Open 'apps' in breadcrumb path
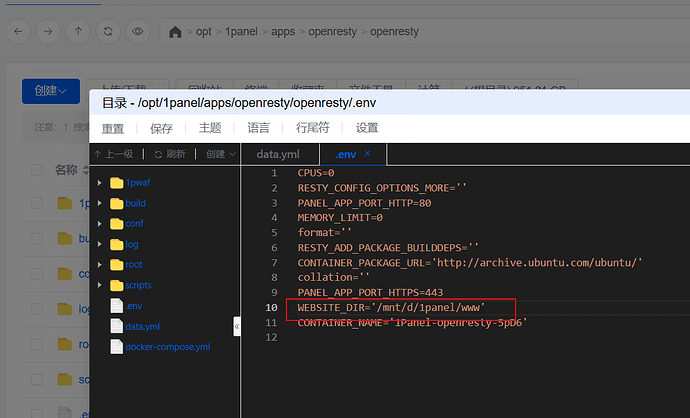 (283, 32)
